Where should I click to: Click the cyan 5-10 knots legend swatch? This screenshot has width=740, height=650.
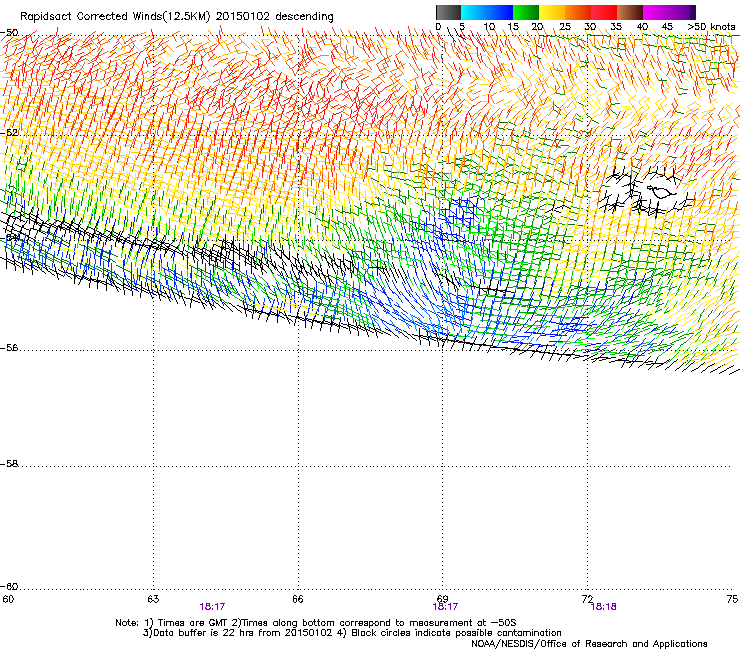pyautogui.click(x=473, y=12)
